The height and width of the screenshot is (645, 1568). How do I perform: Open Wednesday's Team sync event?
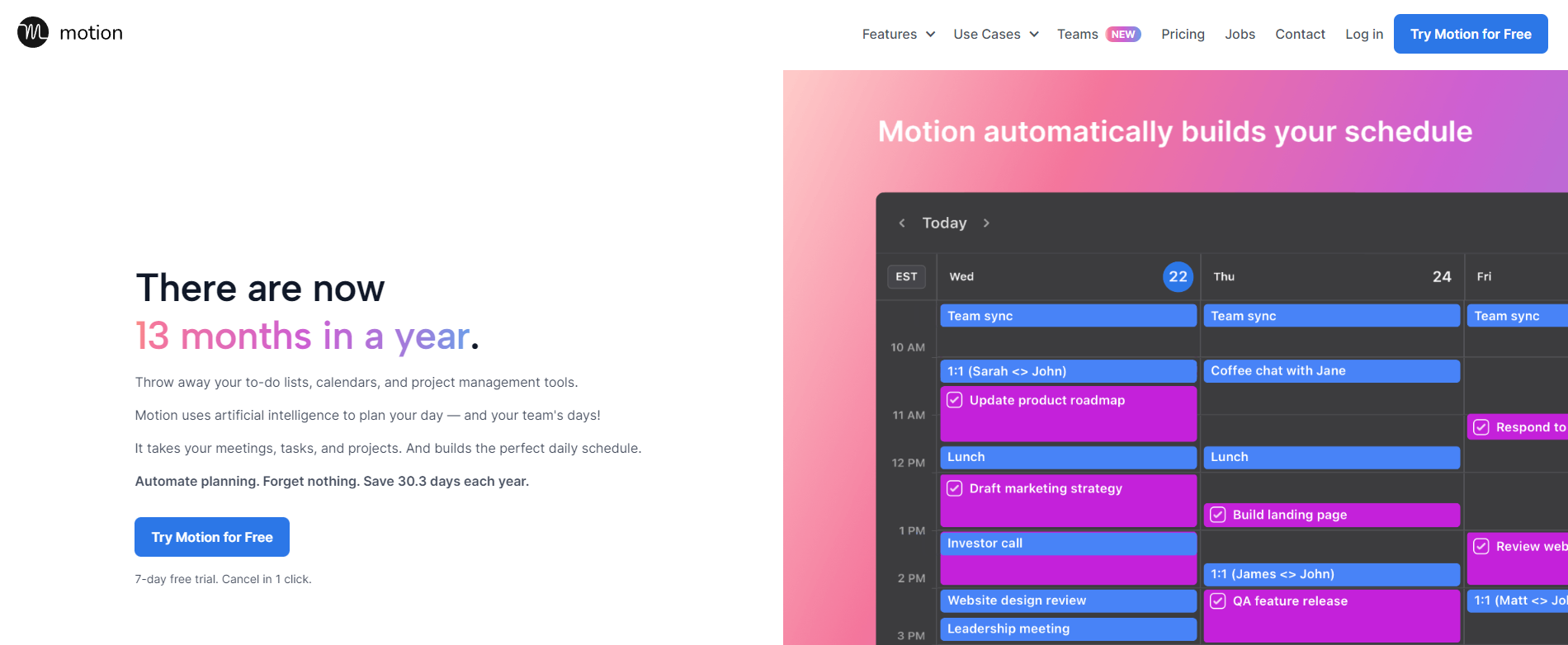[x=1068, y=316]
